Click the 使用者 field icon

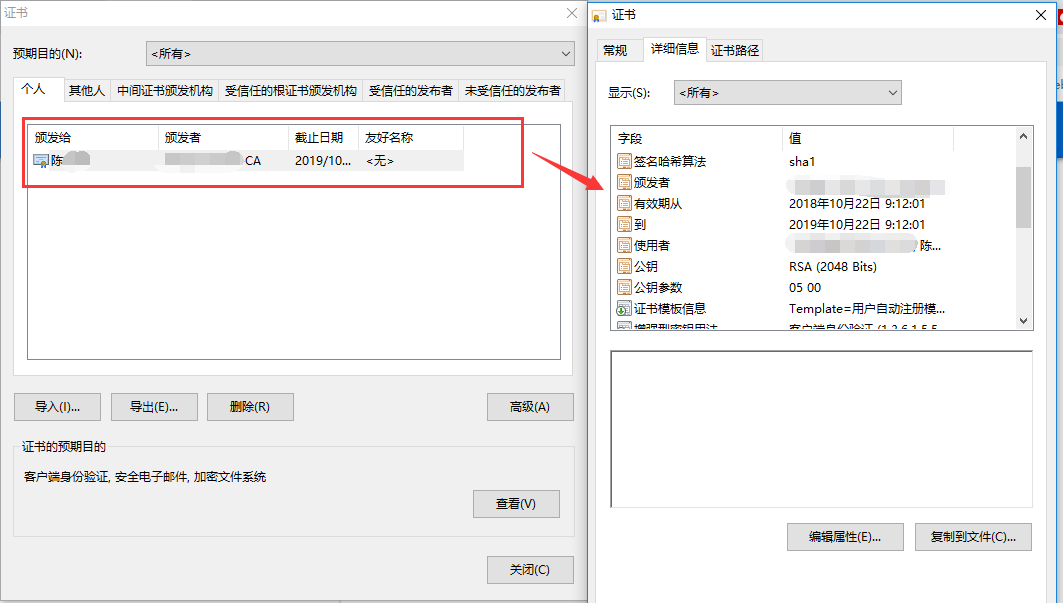pos(624,245)
